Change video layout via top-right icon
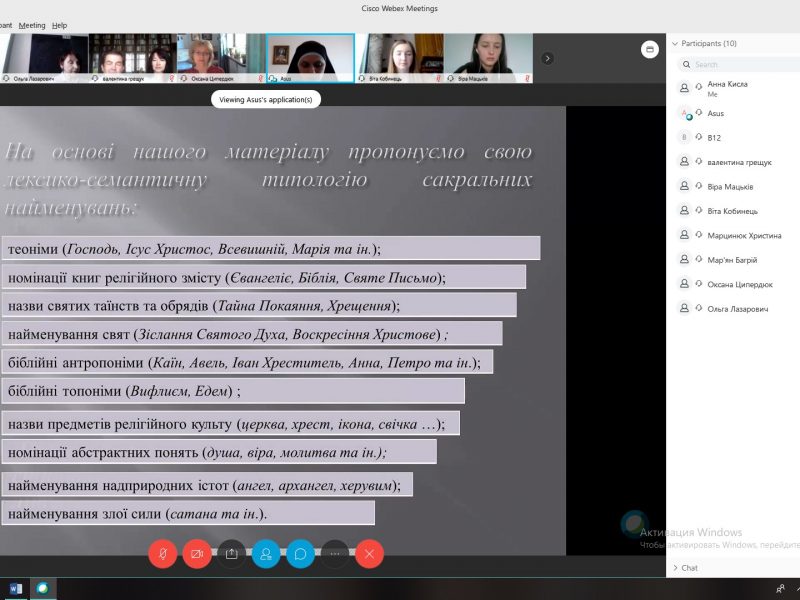This screenshot has height=600, width=800. click(x=650, y=49)
